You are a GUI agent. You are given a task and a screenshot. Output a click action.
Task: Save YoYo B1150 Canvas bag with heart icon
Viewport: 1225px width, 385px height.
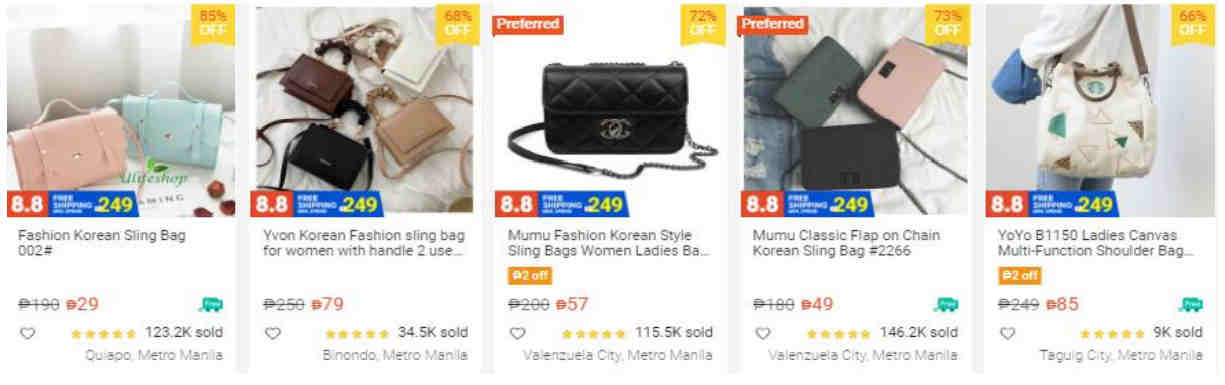[x=1007, y=333]
